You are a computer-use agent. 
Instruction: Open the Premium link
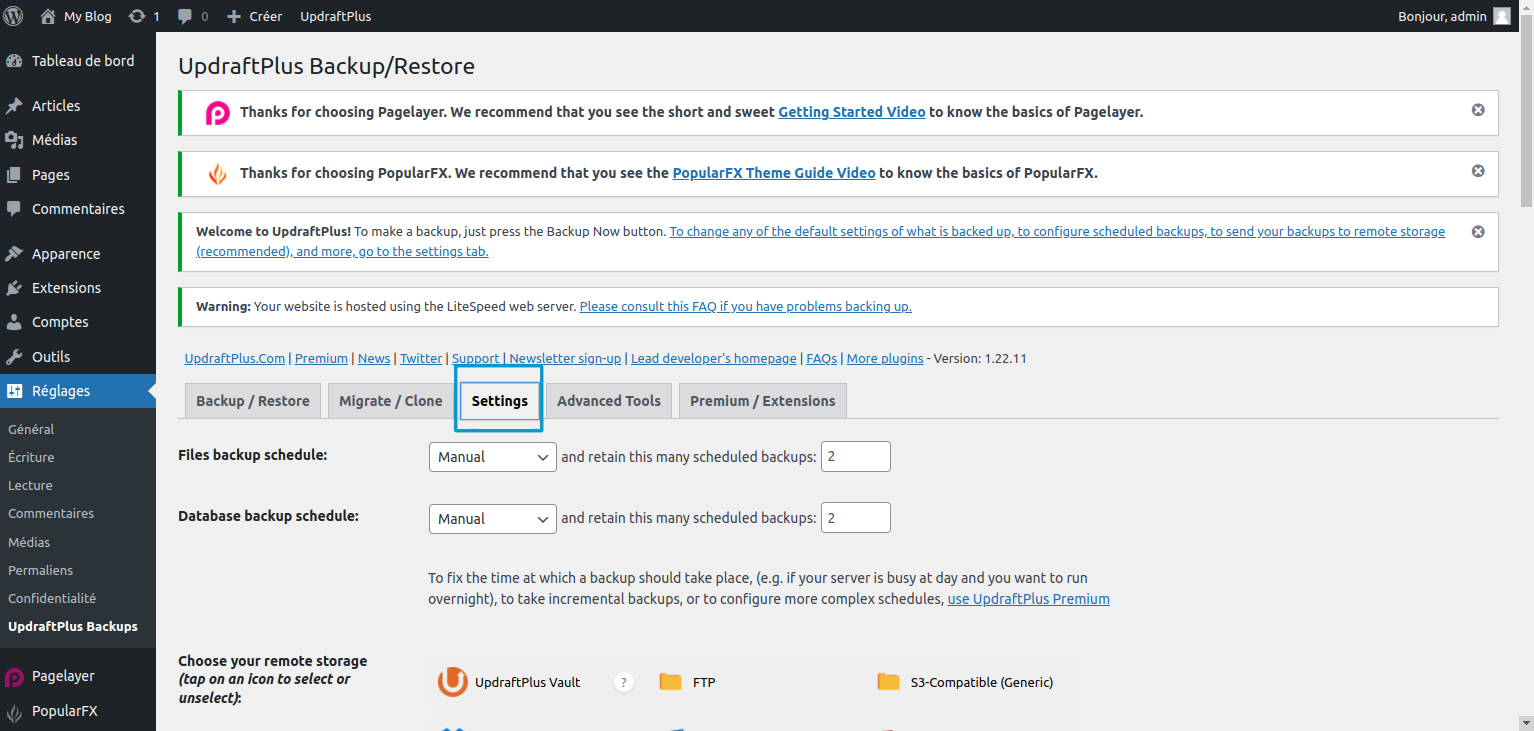(321, 358)
